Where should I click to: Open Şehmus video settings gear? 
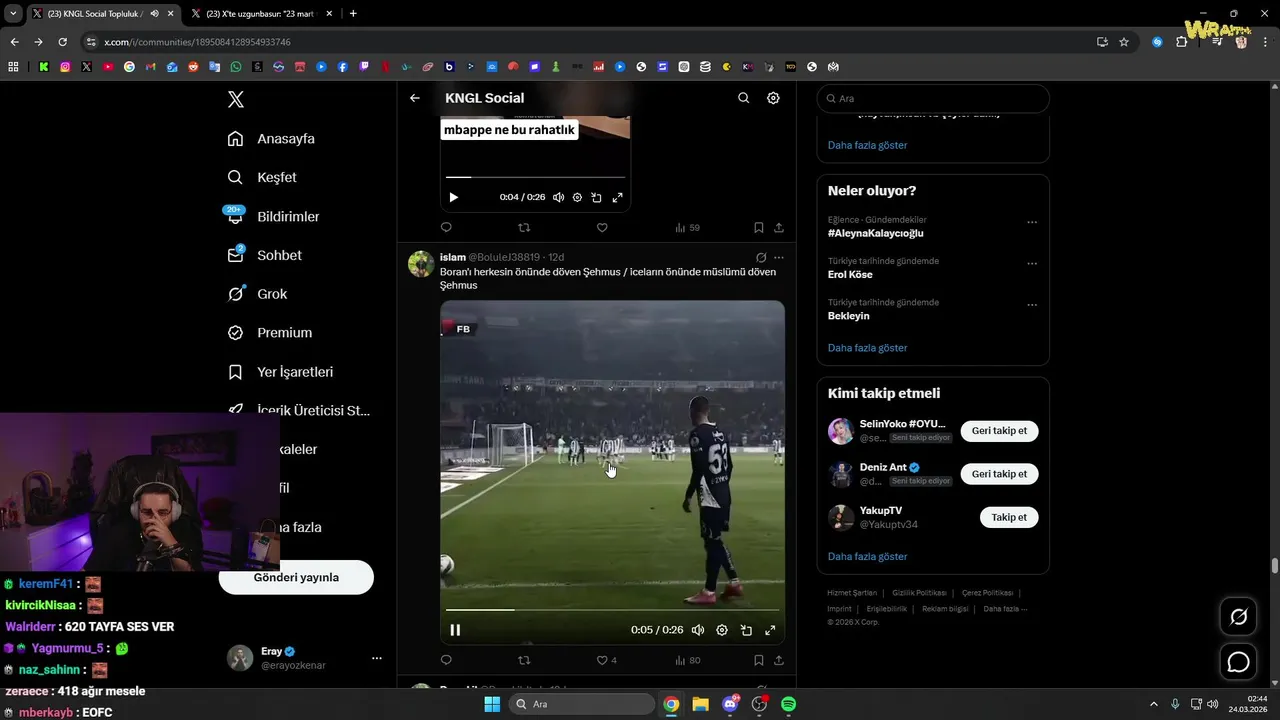coord(722,630)
